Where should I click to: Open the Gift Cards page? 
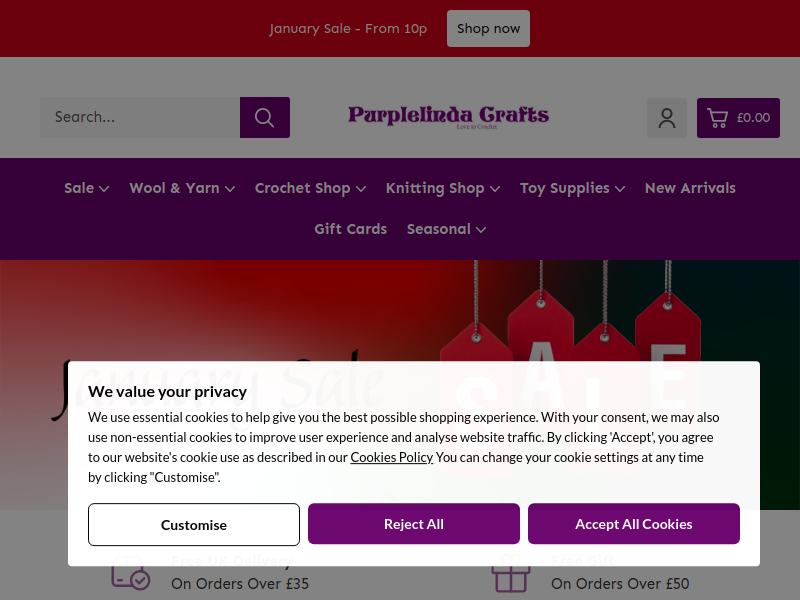351,229
